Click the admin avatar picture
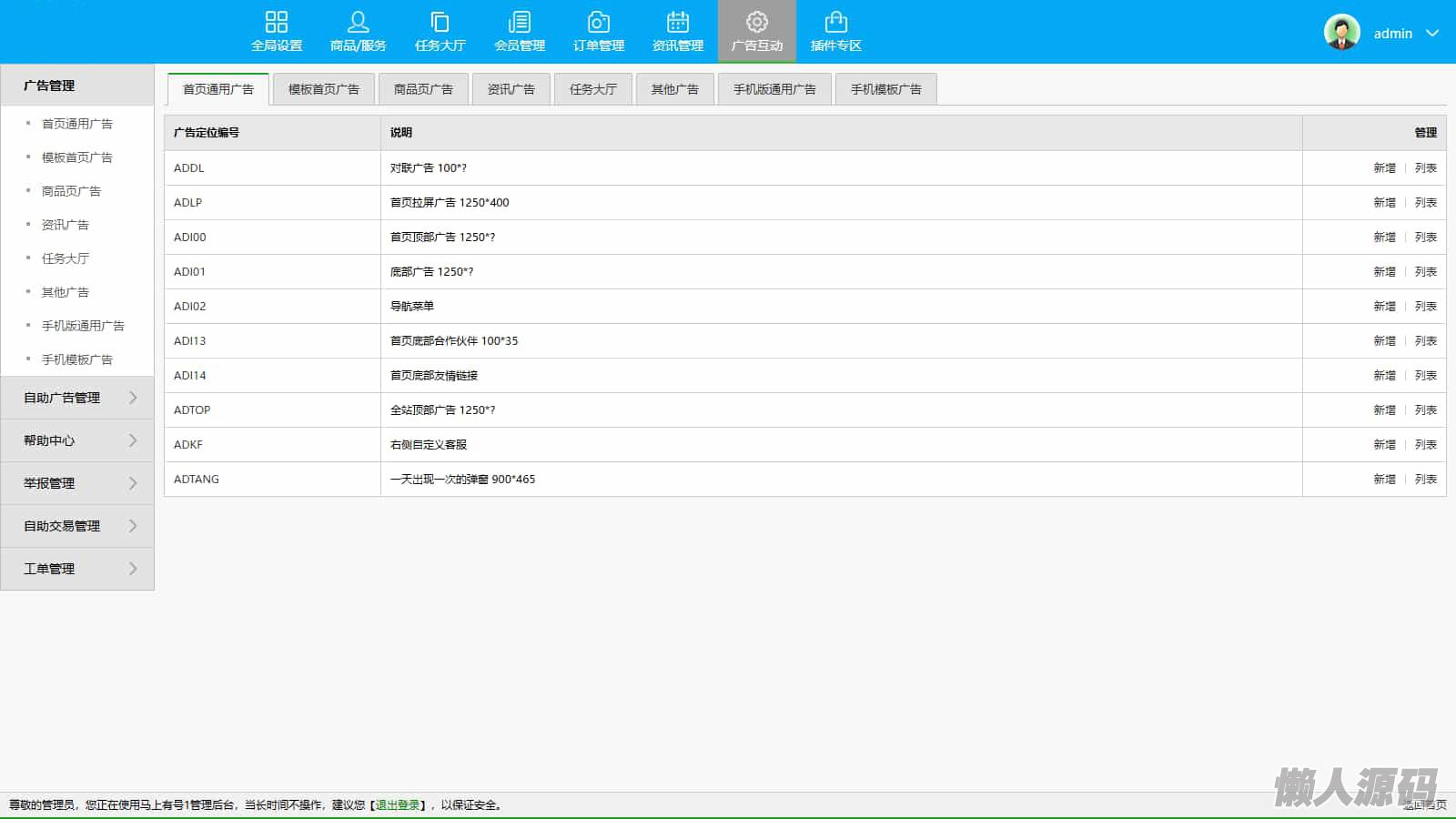The image size is (1456, 819). pyautogui.click(x=1341, y=33)
